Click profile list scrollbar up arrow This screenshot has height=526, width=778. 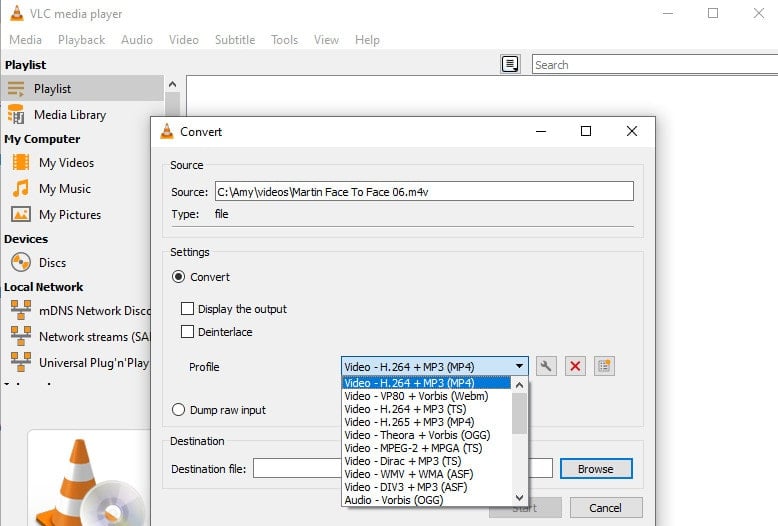(x=519, y=385)
